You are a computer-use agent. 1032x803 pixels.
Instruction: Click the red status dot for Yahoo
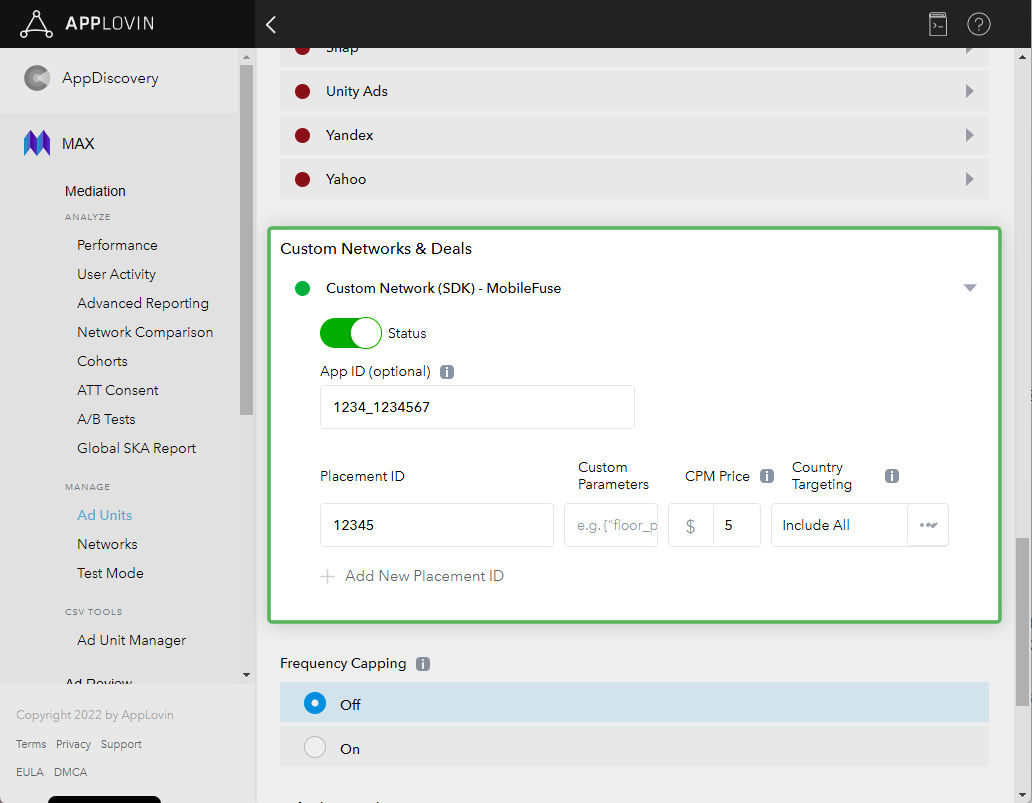(x=302, y=179)
